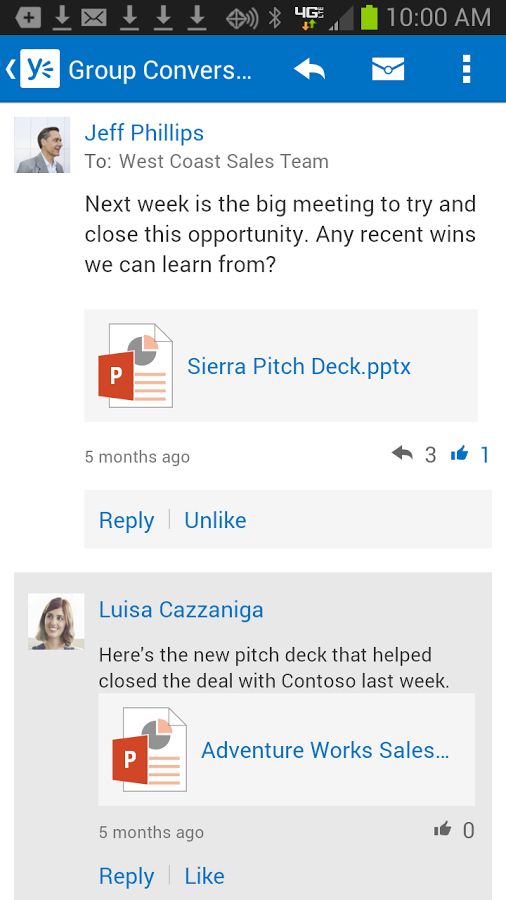Reply to Jeff Phillips' post
The height and width of the screenshot is (900, 506).
pyautogui.click(x=126, y=520)
